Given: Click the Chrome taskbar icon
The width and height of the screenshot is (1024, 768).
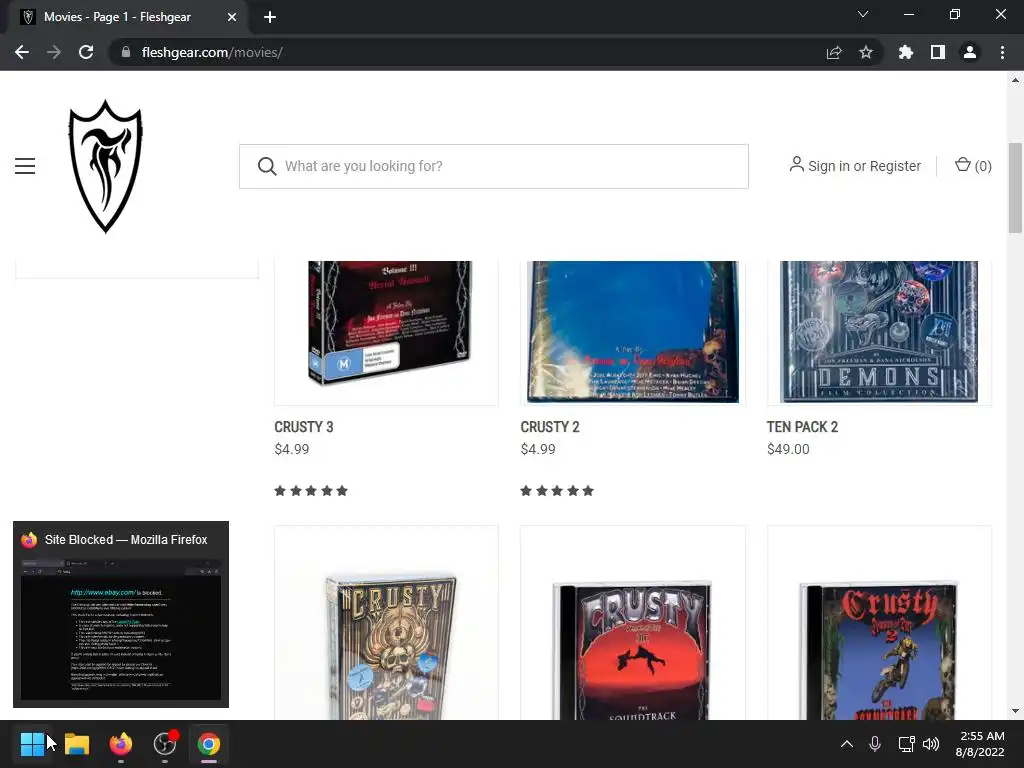Looking at the screenshot, I should [209, 744].
